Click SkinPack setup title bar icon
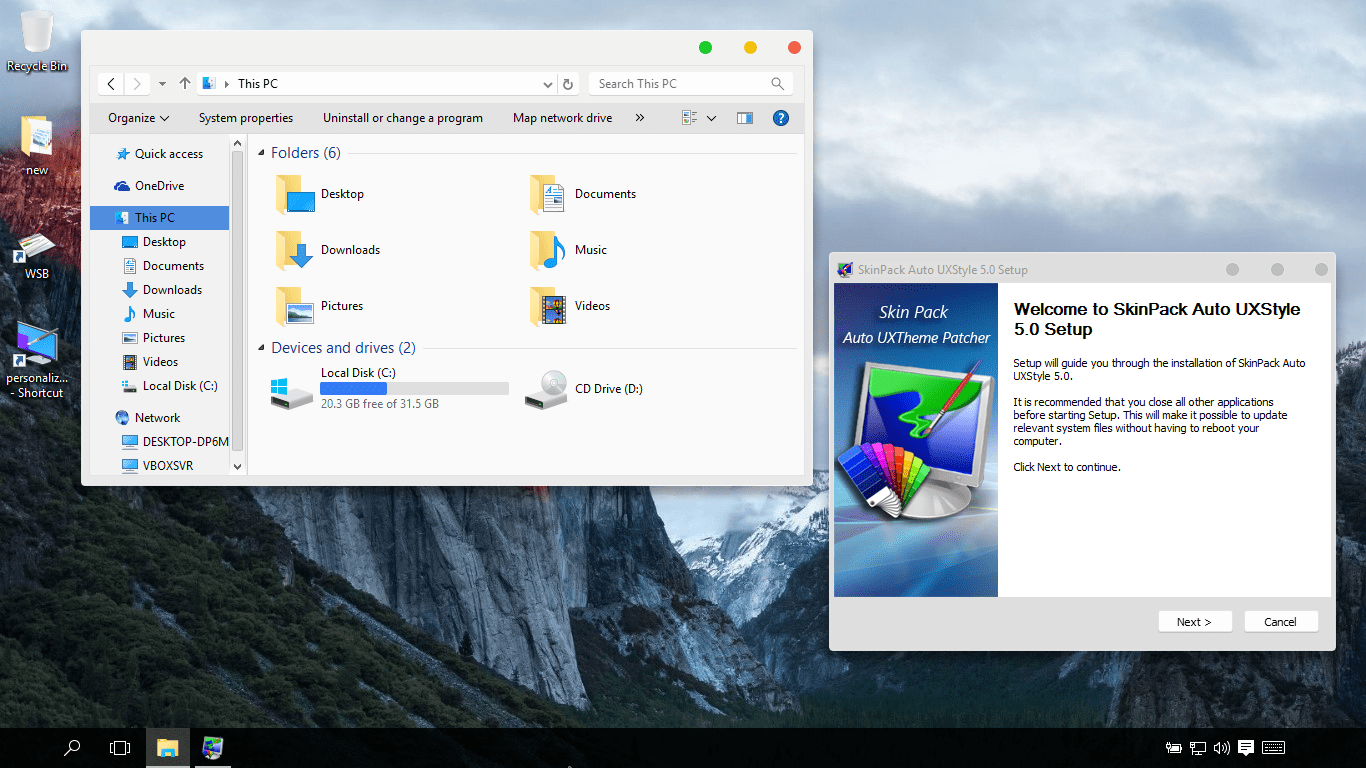The width and height of the screenshot is (1366, 768). (845, 270)
